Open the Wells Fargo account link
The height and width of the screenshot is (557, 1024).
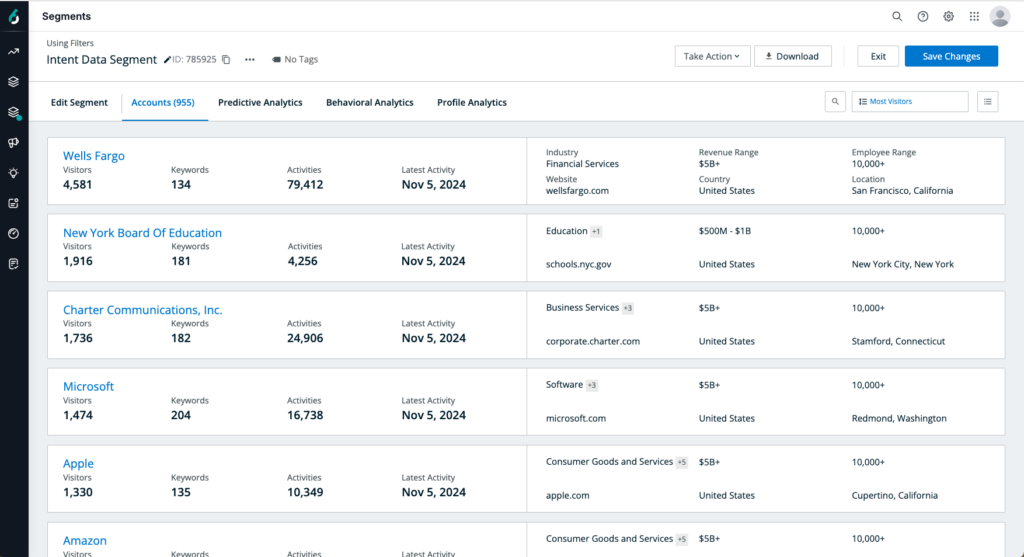click(93, 156)
